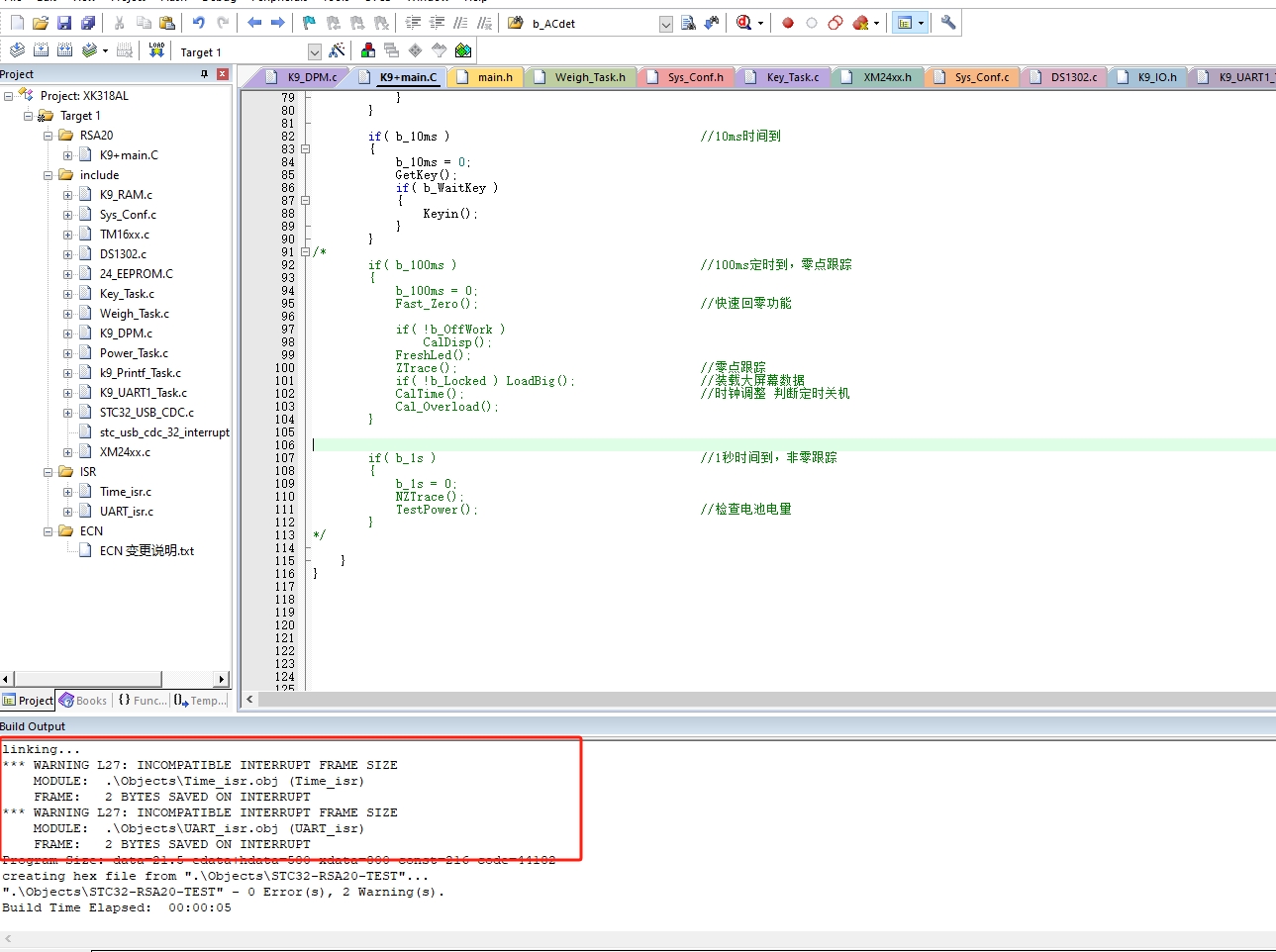The height and width of the screenshot is (952, 1276).
Task: Rebuild all target files
Action: (x=64, y=50)
